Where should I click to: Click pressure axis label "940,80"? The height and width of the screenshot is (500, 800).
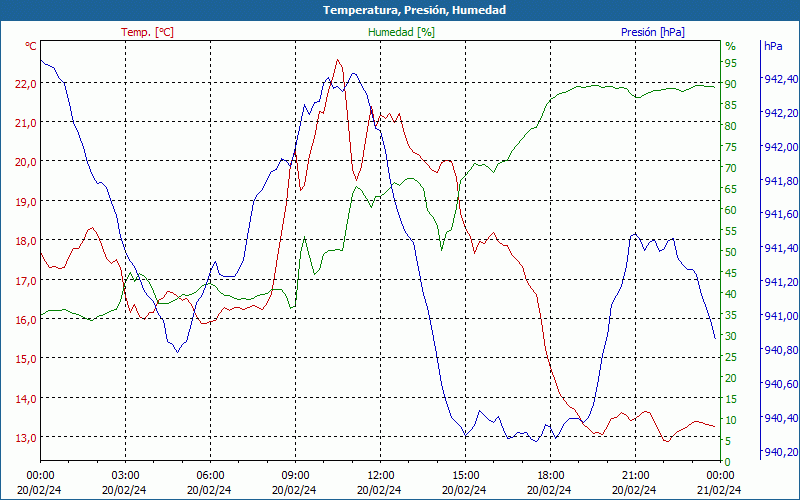click(780, 350)
